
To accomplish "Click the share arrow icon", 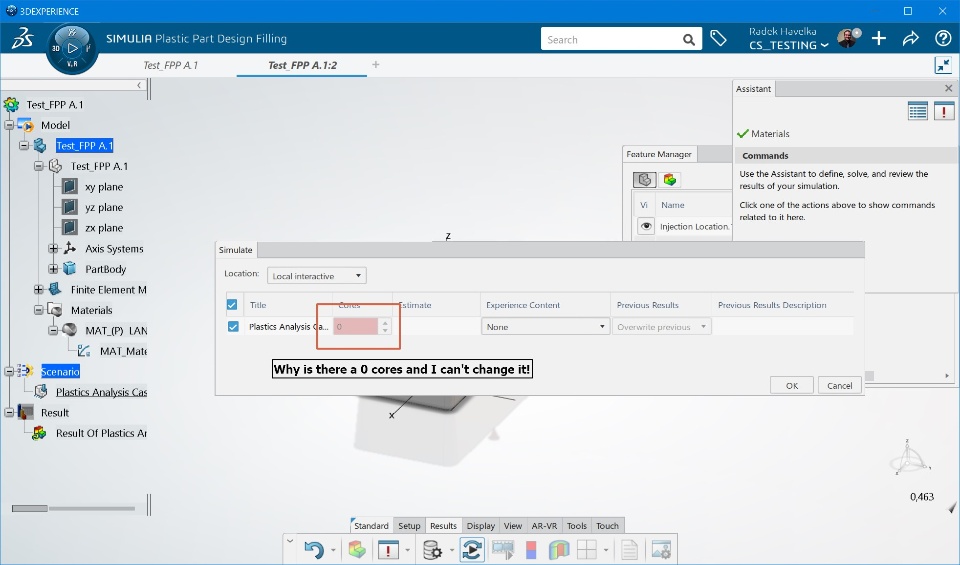I will (911, 38).
